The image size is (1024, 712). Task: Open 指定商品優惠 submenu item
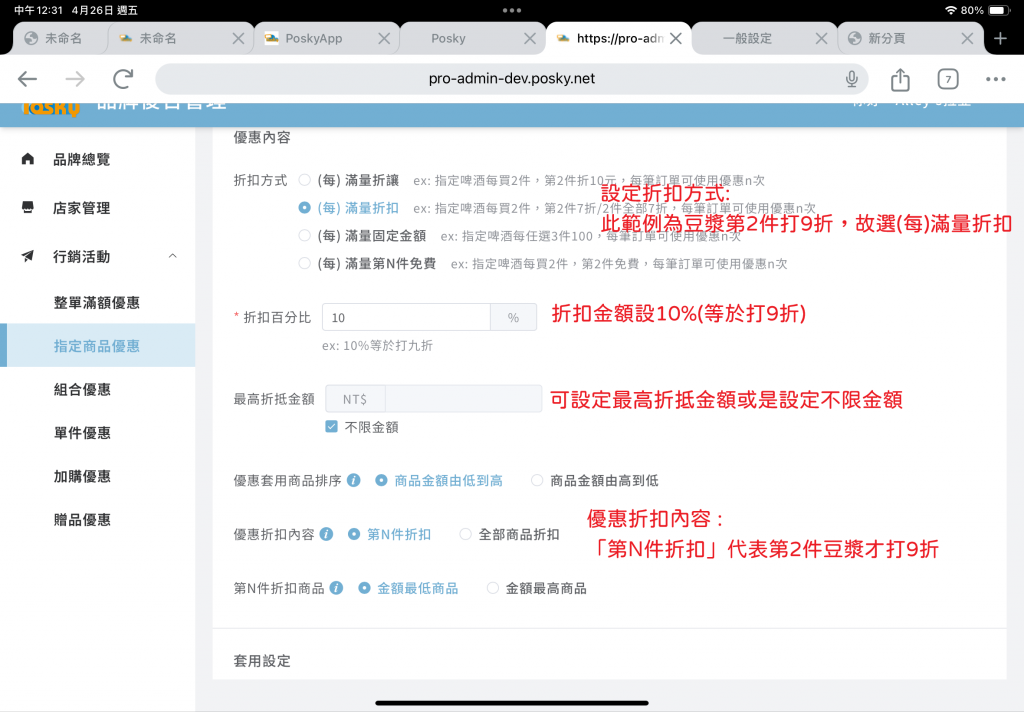tap(98, 346)
